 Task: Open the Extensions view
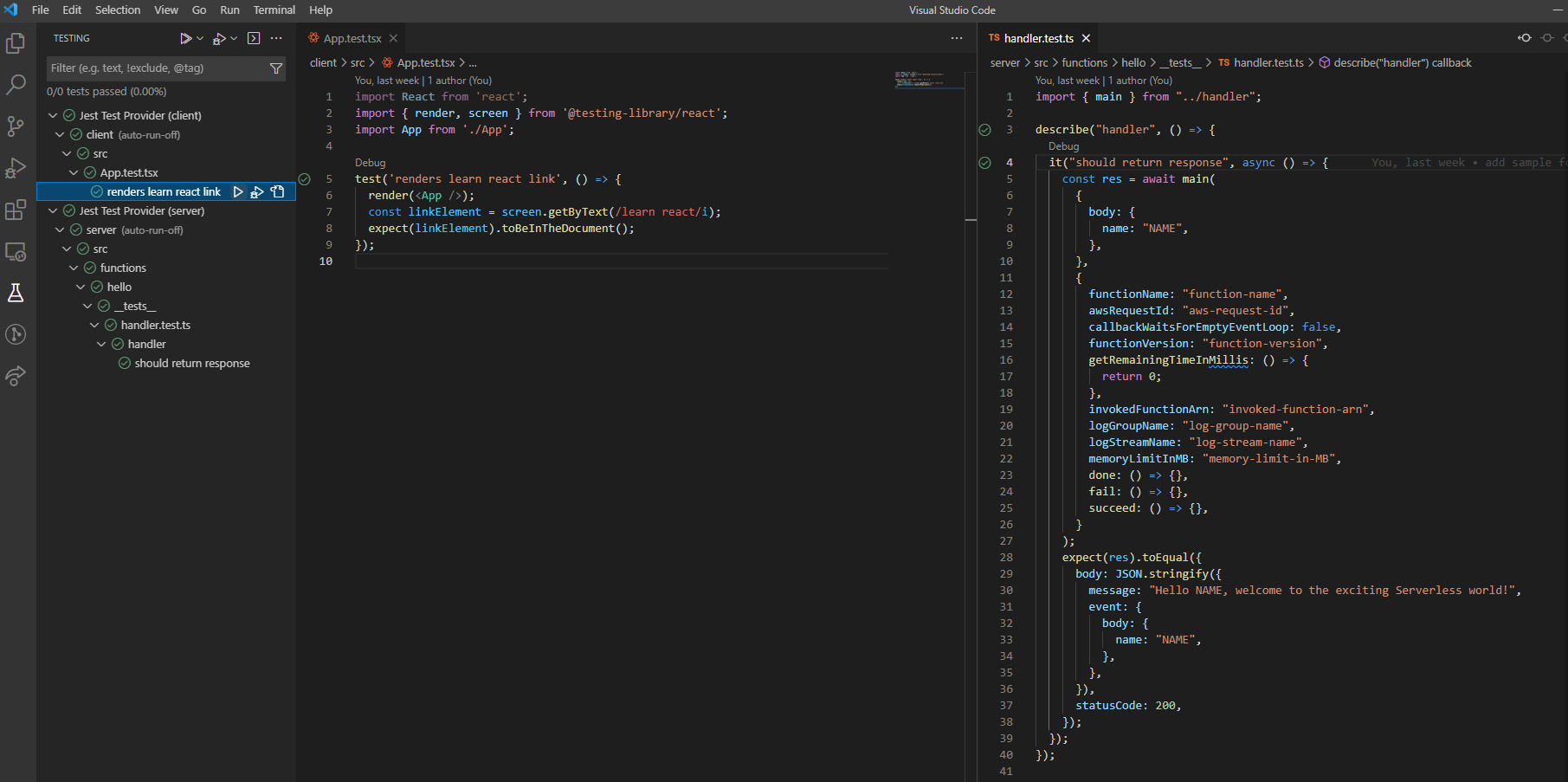[16, 210]
